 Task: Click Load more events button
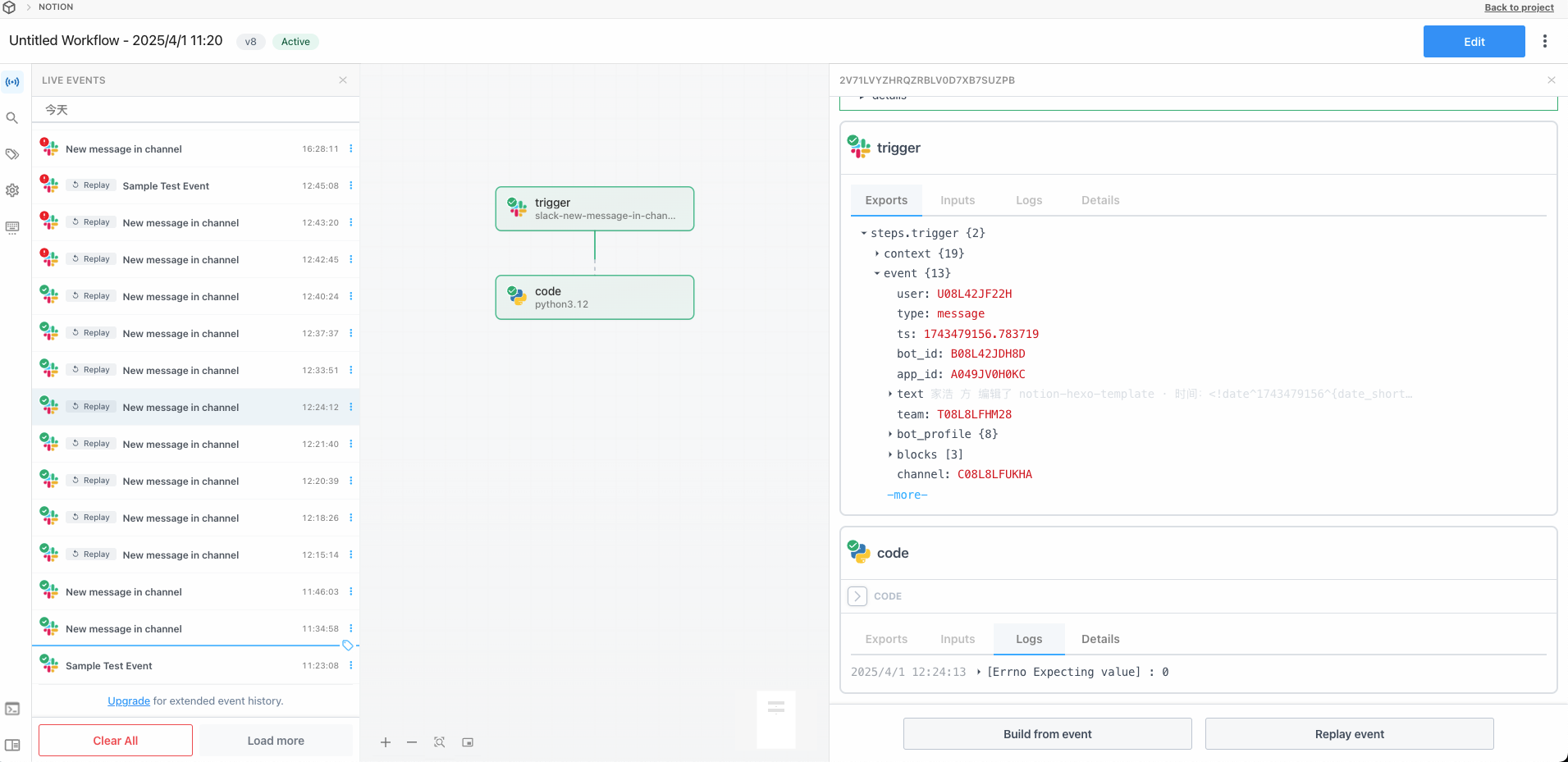276,741
